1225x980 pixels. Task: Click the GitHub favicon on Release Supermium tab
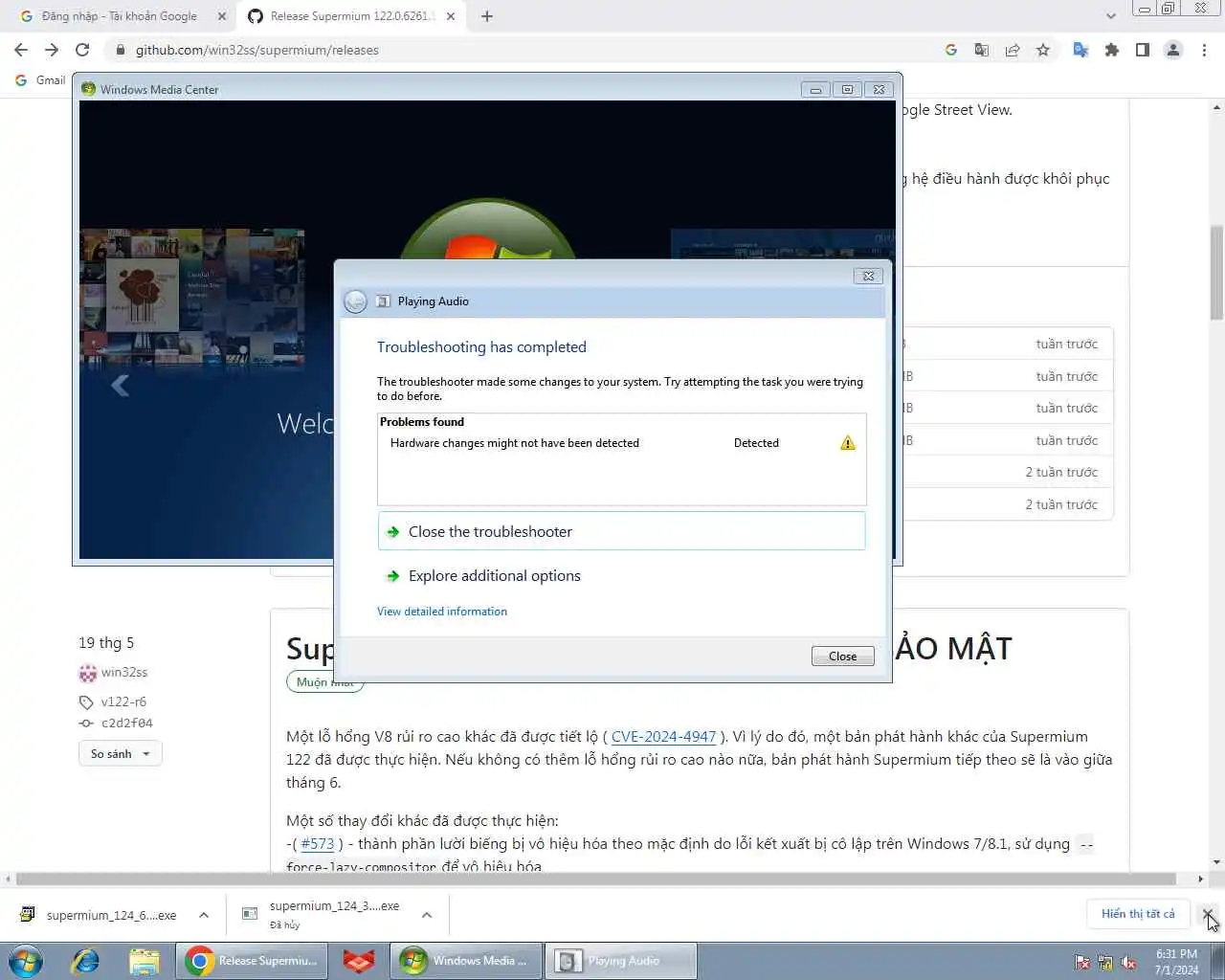[x=255, y=16]
